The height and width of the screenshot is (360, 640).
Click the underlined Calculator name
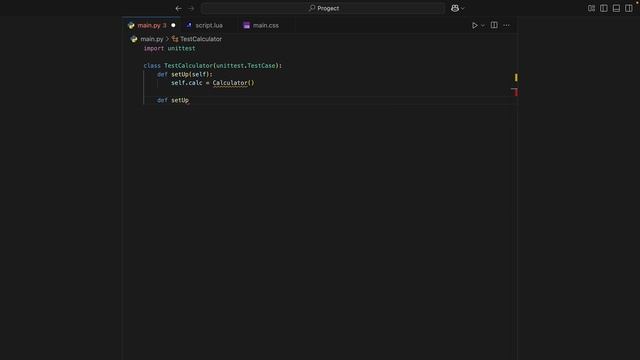pos(230,83)
